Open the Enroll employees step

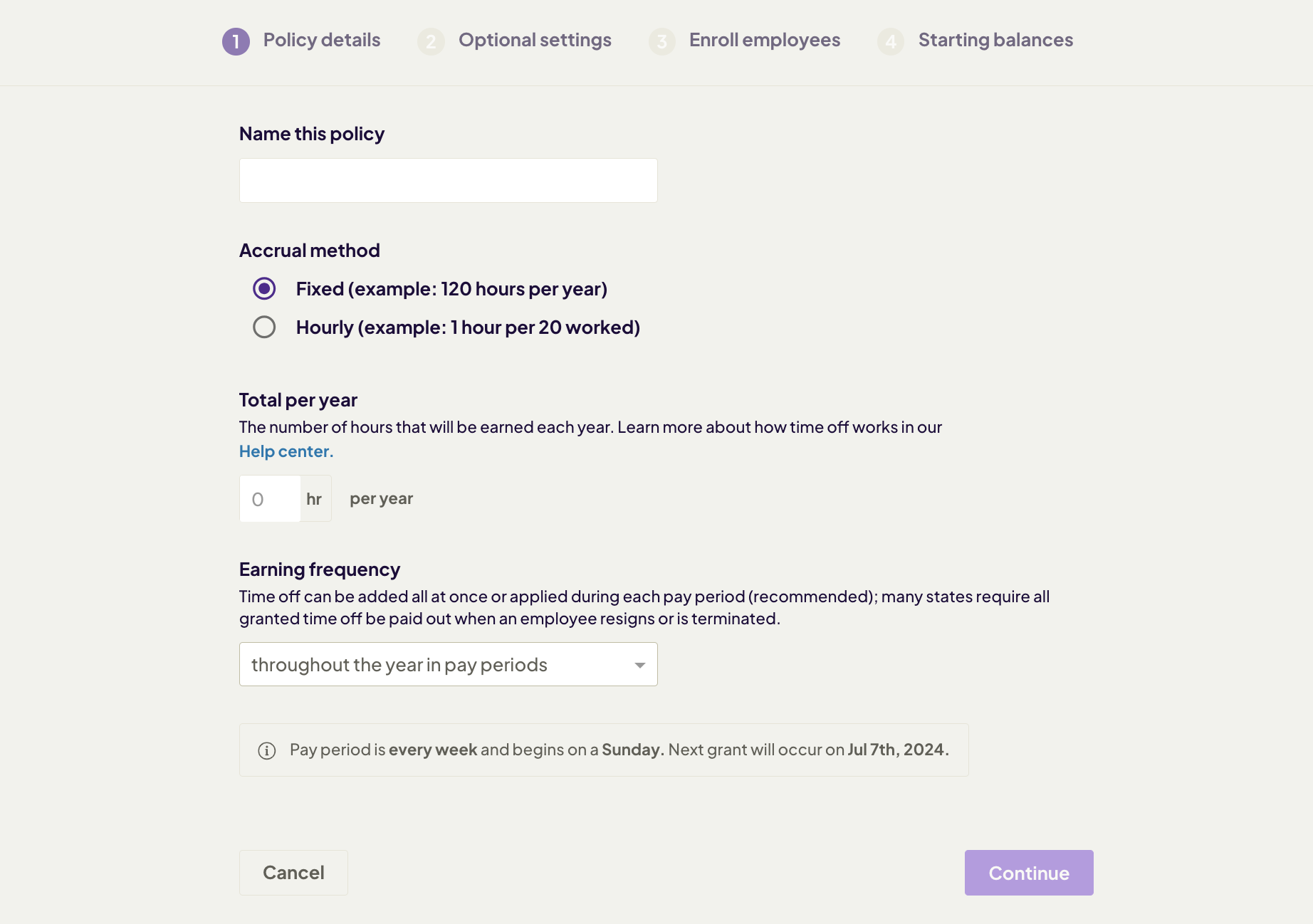point(764,40)
